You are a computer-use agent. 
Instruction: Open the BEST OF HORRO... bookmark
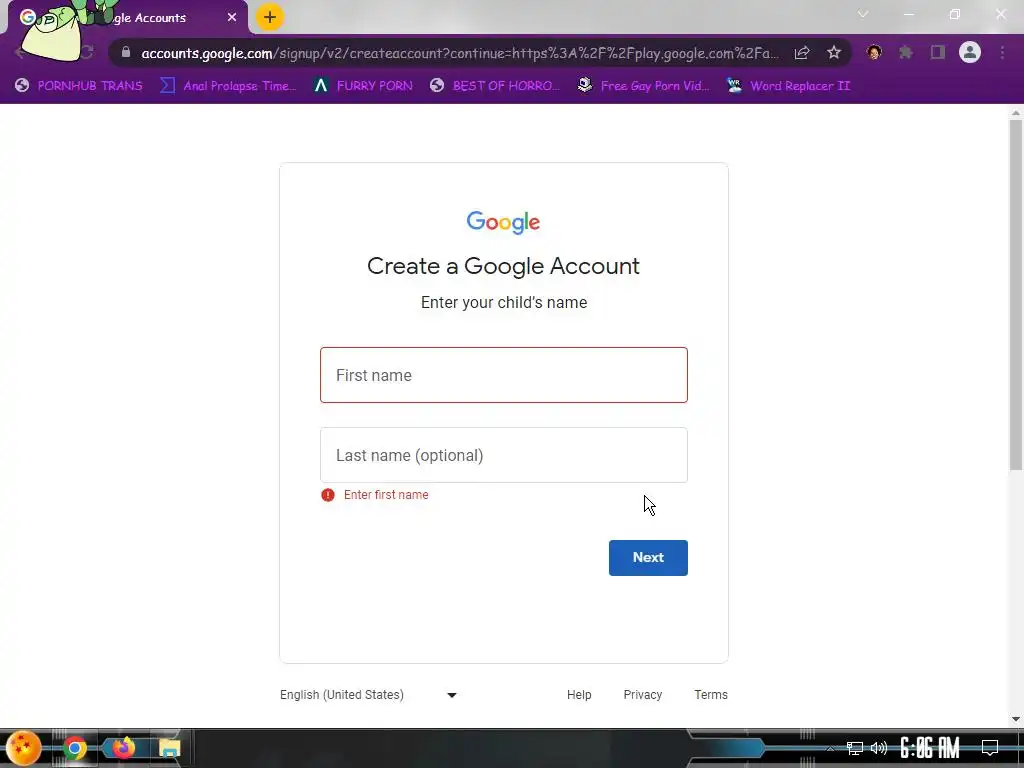point(495,86)
